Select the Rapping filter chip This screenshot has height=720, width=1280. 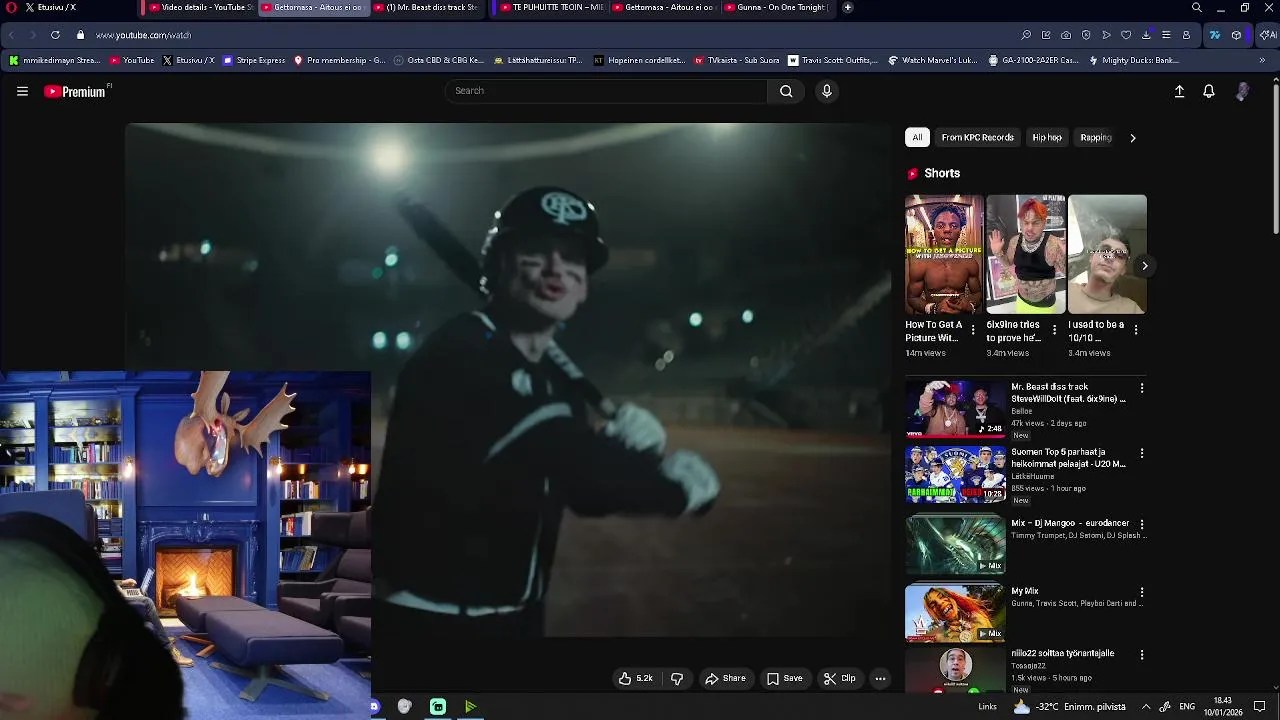(x=1096, y=137)
